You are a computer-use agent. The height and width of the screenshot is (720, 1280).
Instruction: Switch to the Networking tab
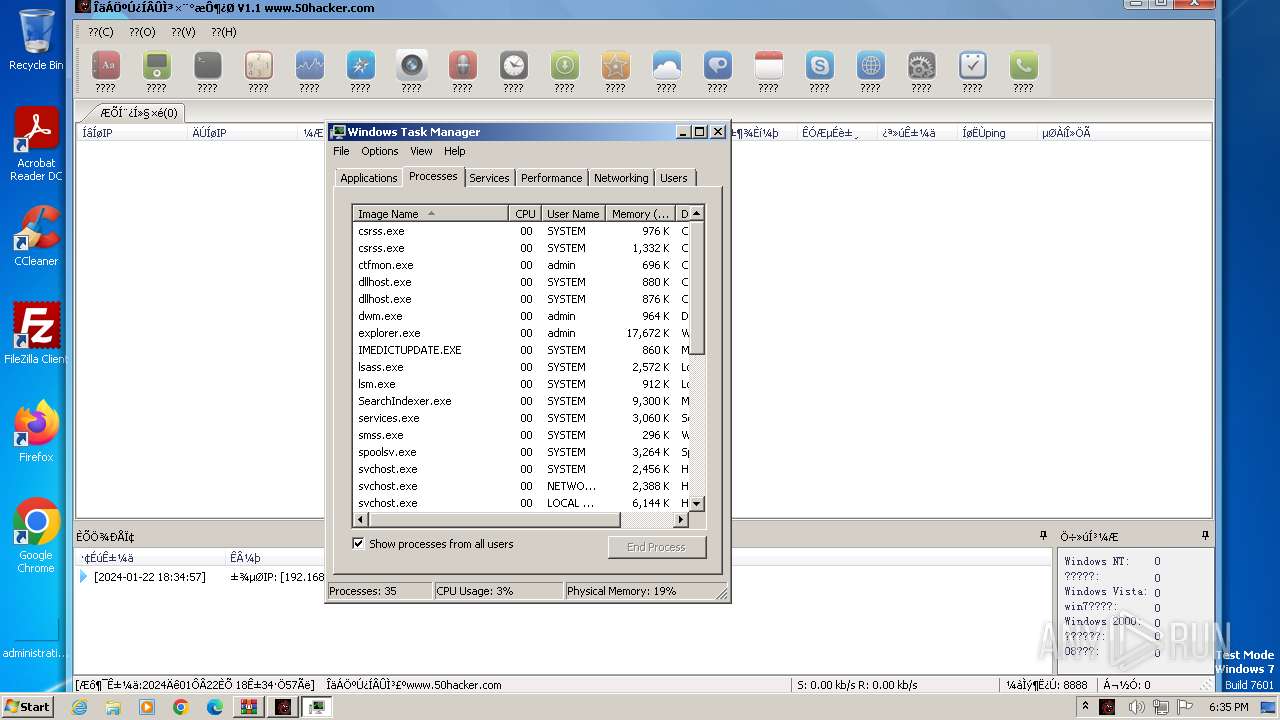(x=621, y=178)
